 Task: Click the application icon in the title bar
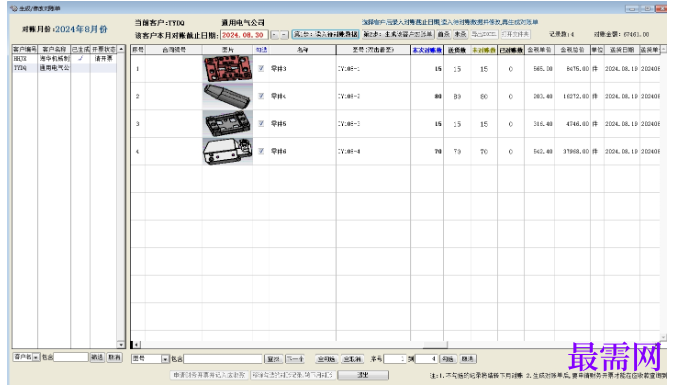point(14,8)
